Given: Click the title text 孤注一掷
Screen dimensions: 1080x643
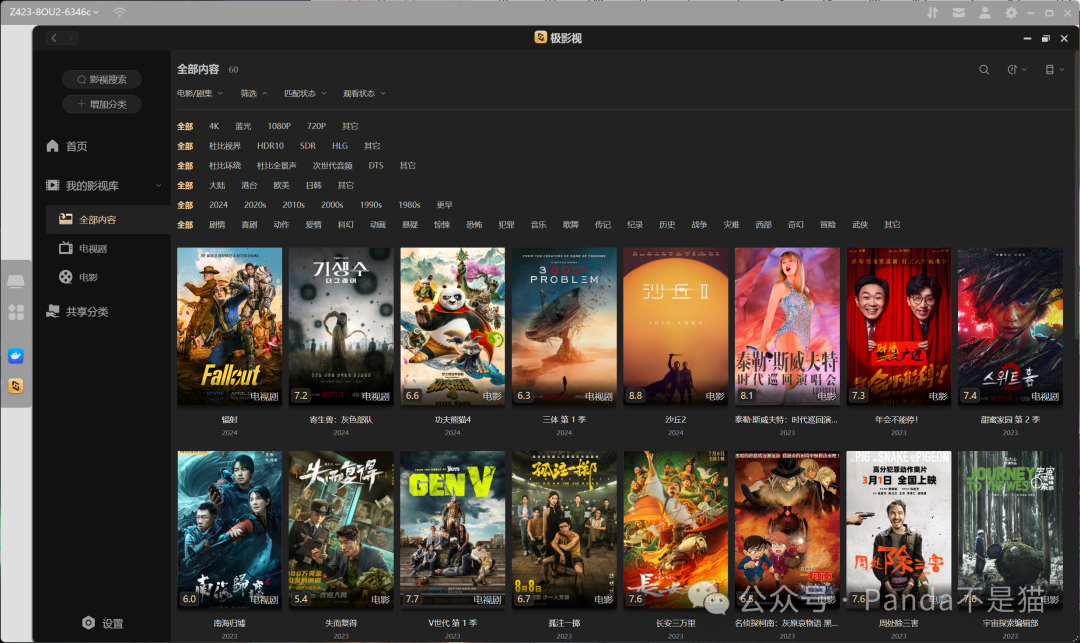Looking at the screenshot, I should click(x=564, y=623).
